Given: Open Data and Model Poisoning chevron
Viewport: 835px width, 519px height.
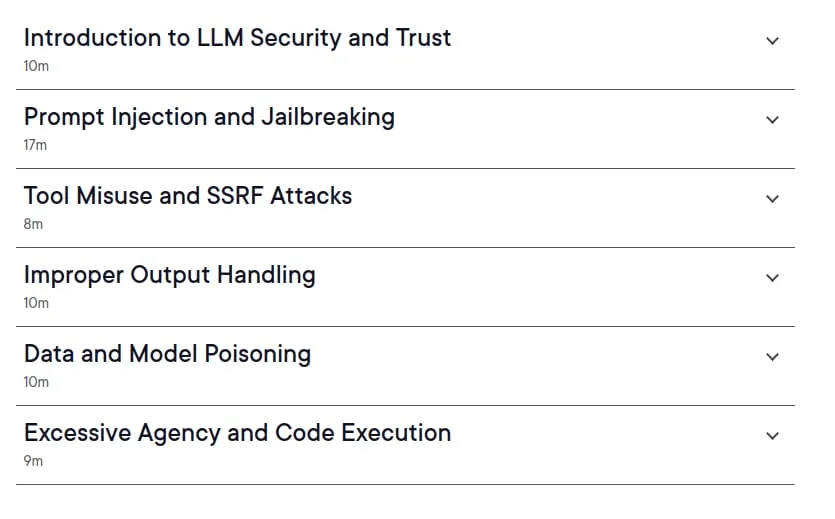Looking at the screenshot, I should click(x=772, y=357).
